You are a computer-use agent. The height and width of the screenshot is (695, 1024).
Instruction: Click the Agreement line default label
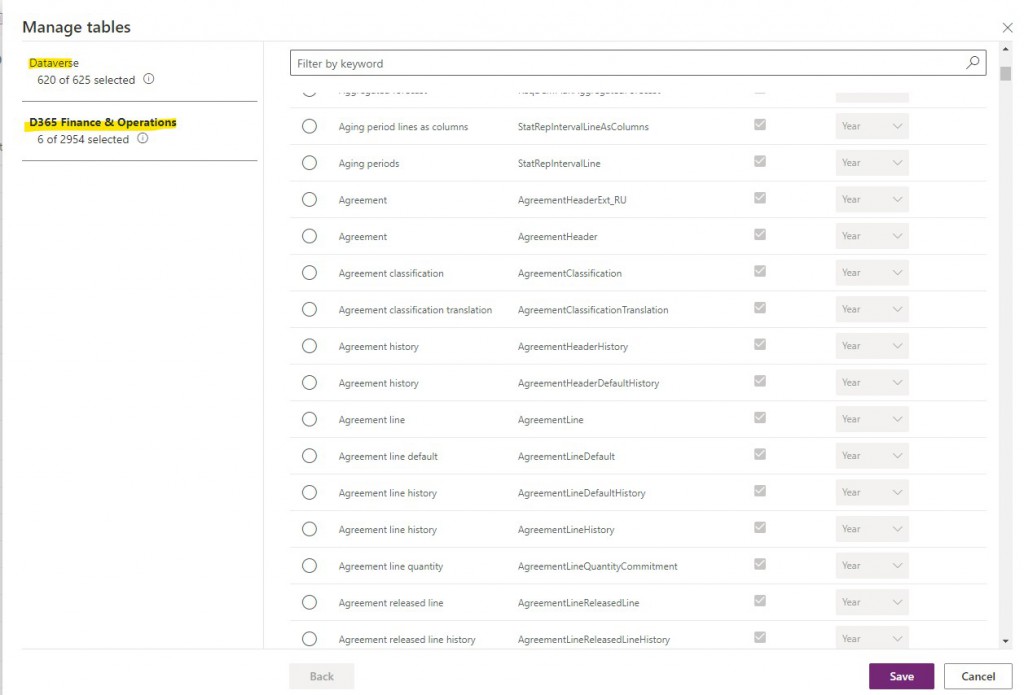(x=388, y=457)
